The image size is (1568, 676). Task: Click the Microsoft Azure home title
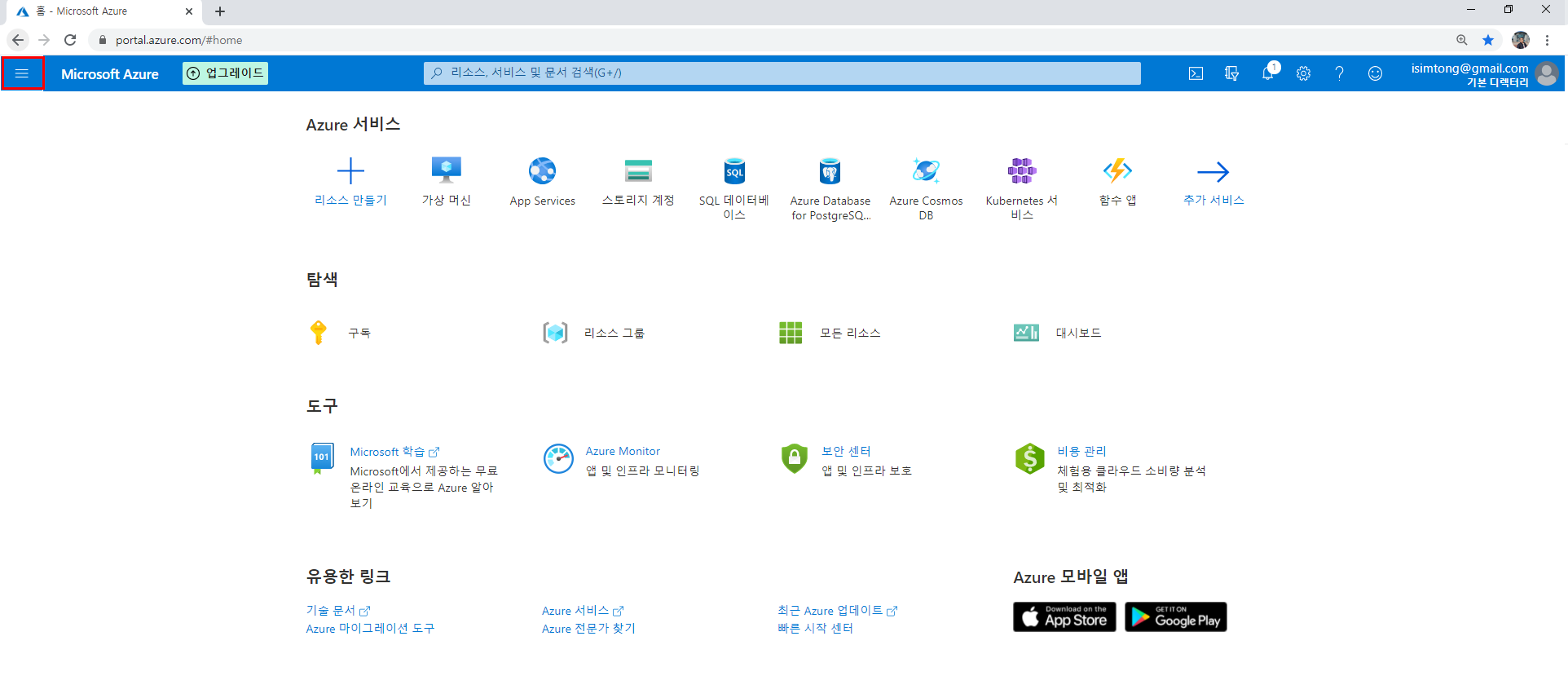(x=110, y=74)
